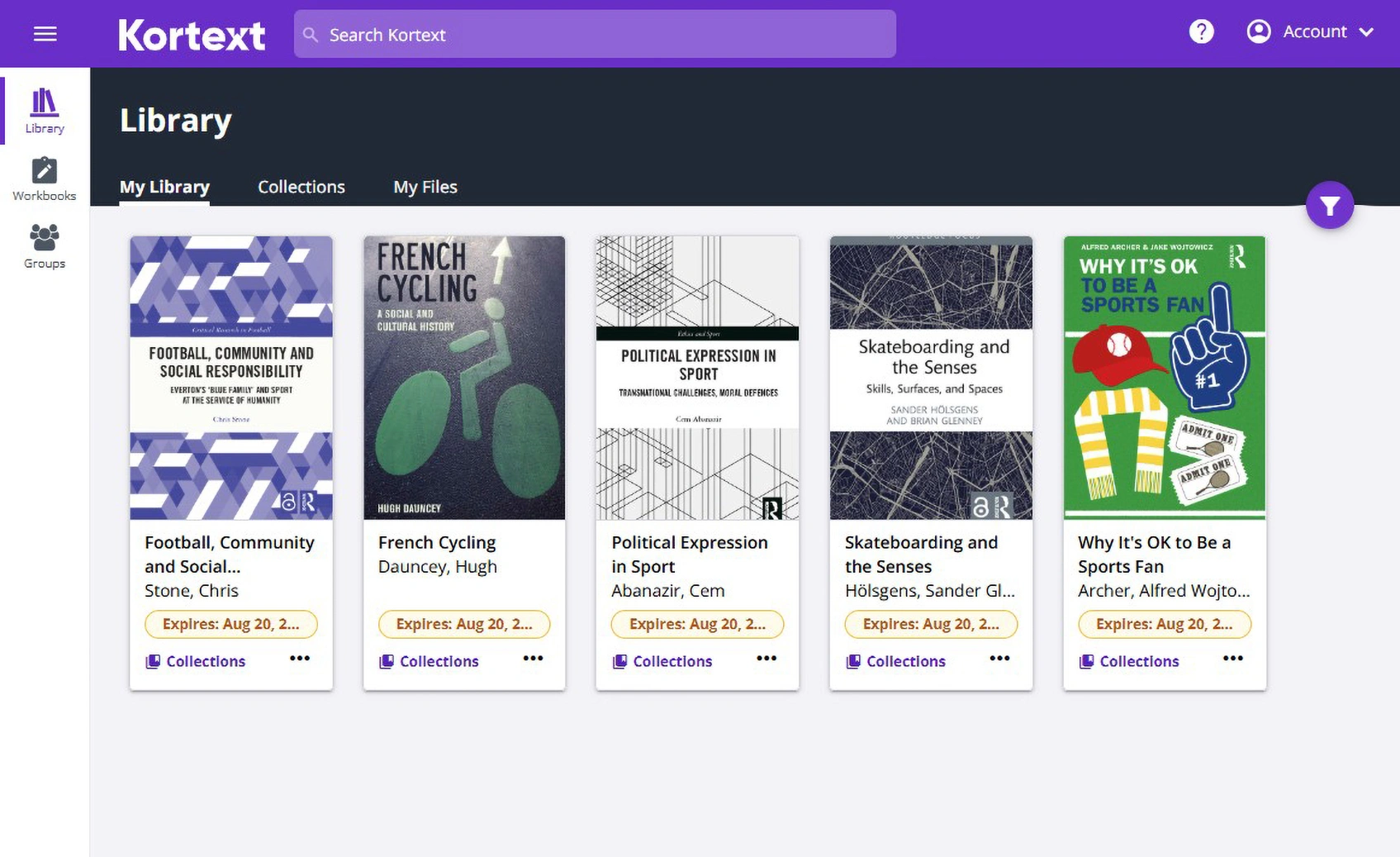Screen dimensions: 1400x857
Task: Open more options on Political Expression
Action: point(766,659)
